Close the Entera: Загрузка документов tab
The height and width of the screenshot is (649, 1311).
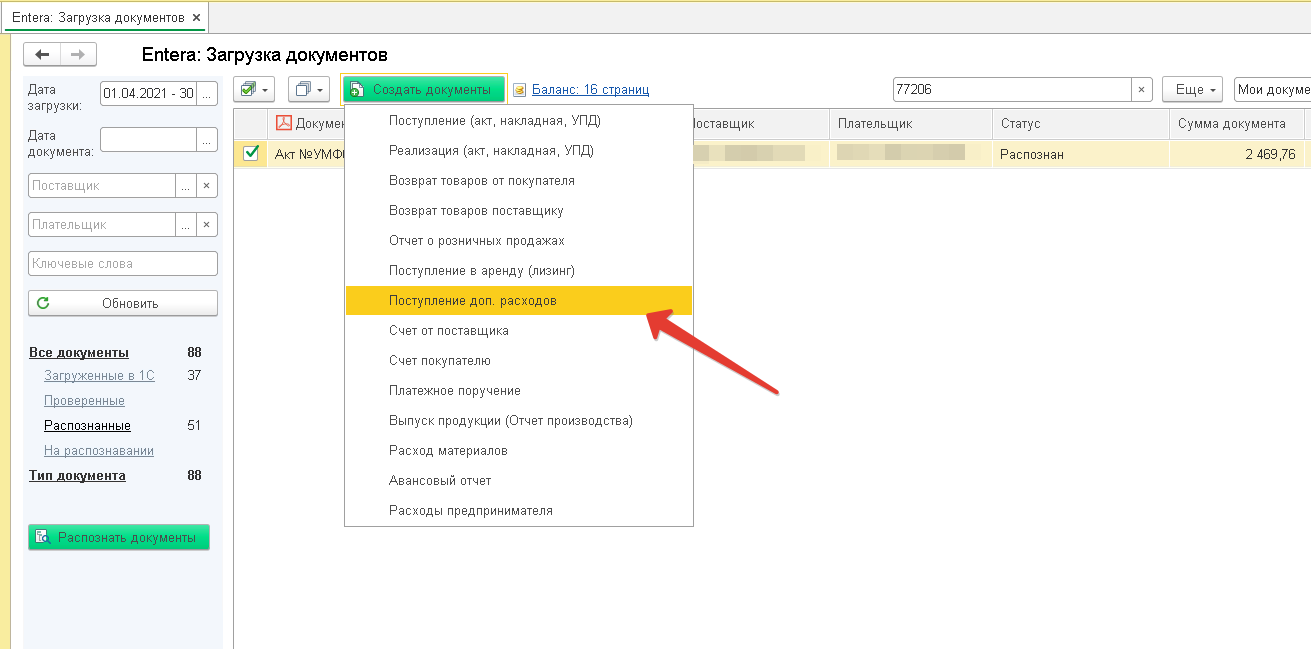196,18
